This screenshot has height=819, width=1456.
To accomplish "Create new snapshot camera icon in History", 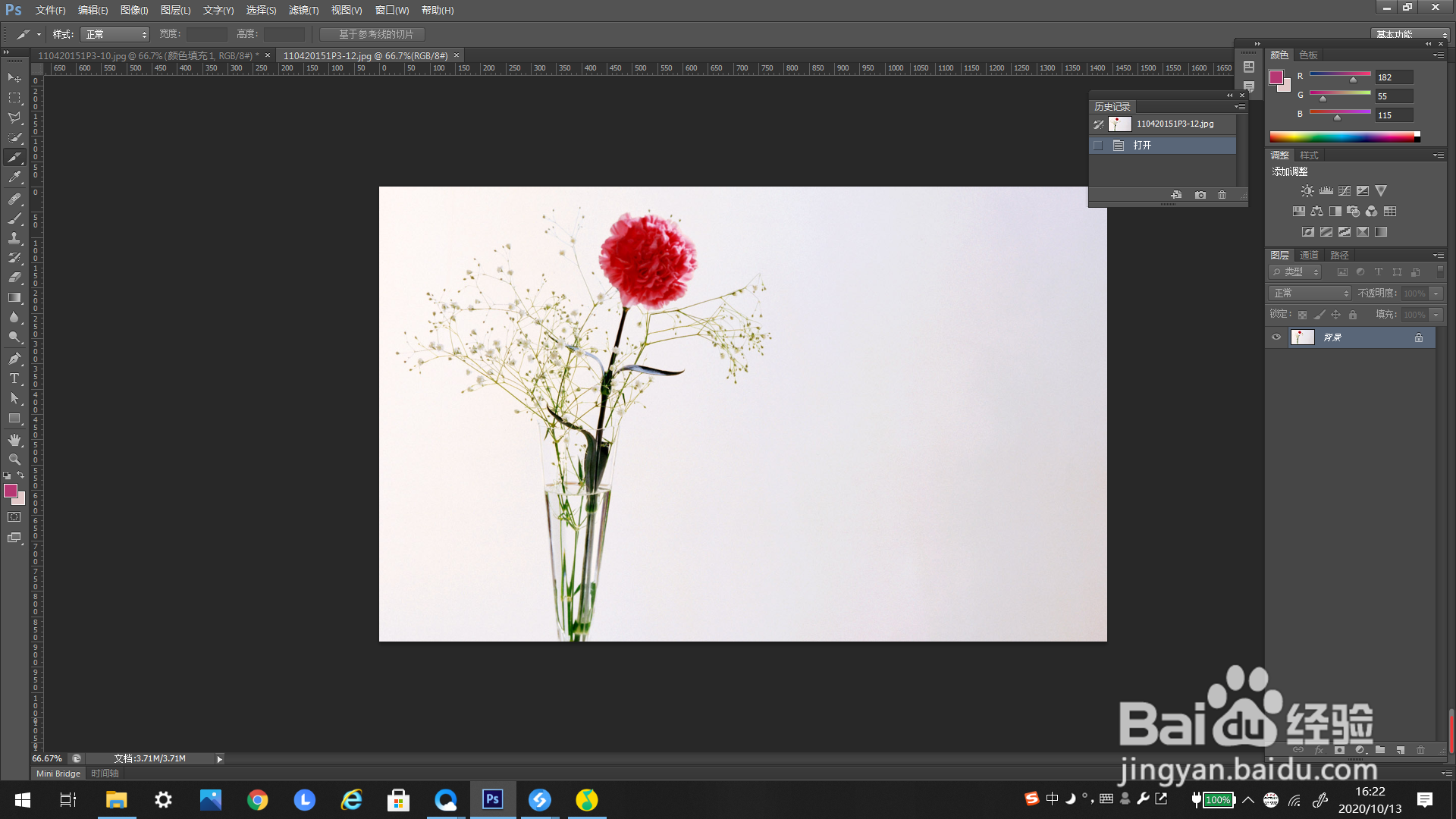I will (x=1200, y=195).
